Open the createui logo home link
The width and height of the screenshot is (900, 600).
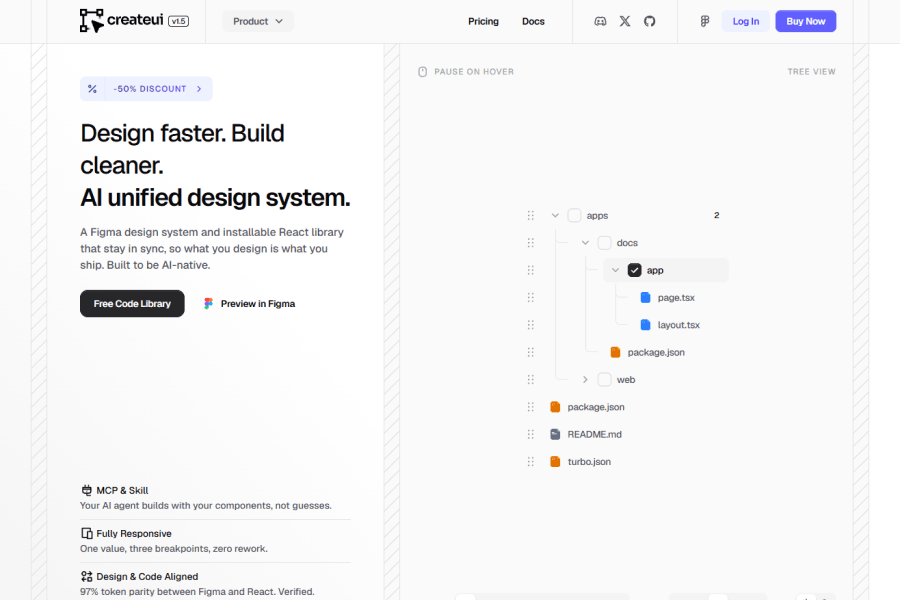[122, 21]
